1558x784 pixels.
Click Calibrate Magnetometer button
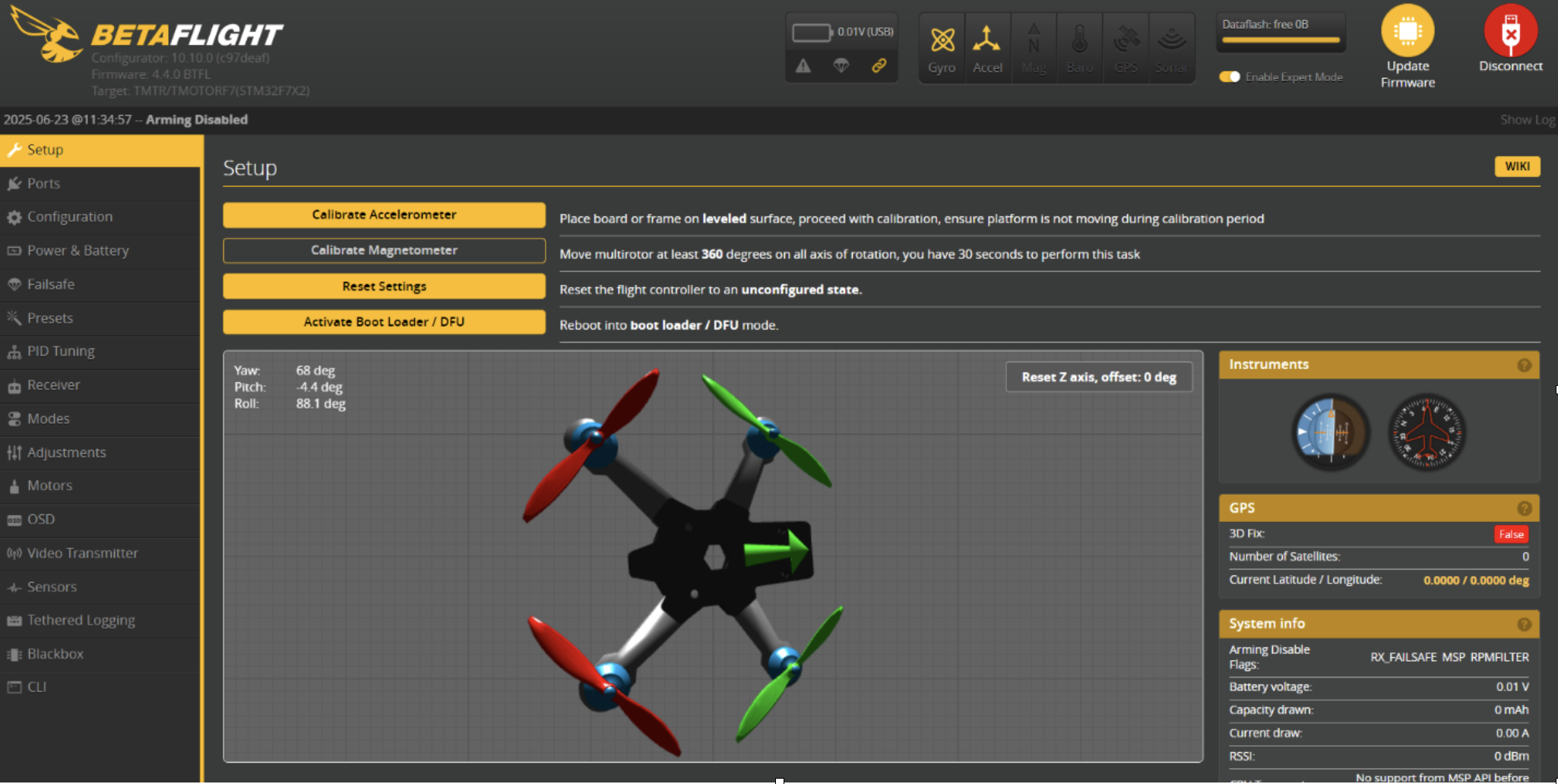[384, 251]
